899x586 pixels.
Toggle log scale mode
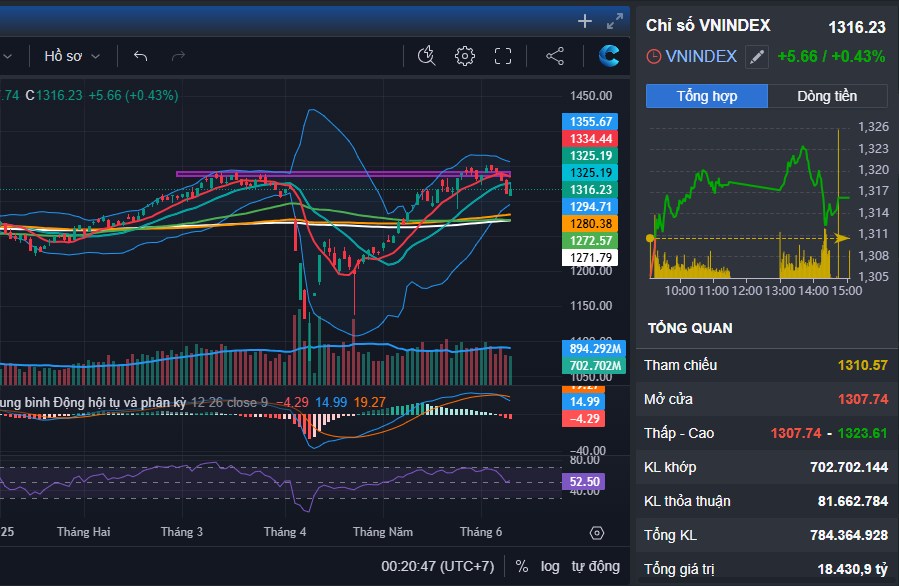[549, 567]
